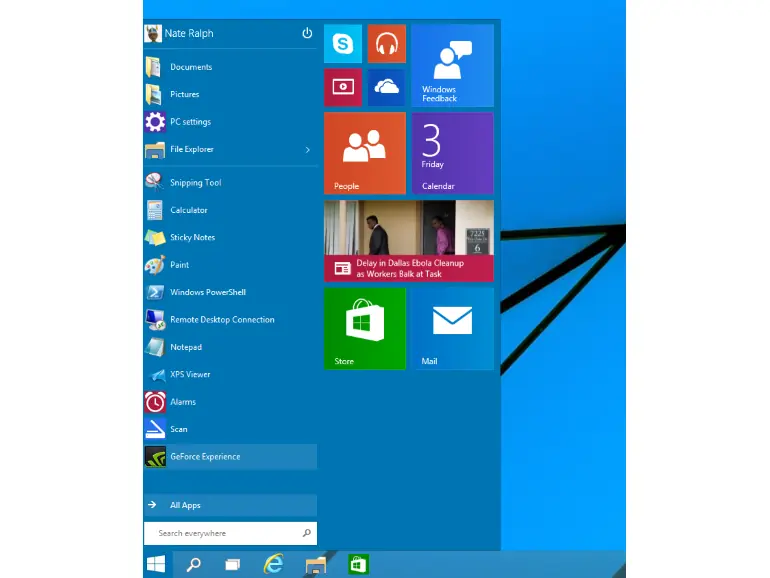Click the Remote Desktop Connection icon
Viewport: 770px width, 578px height.
tap(155, 320)
